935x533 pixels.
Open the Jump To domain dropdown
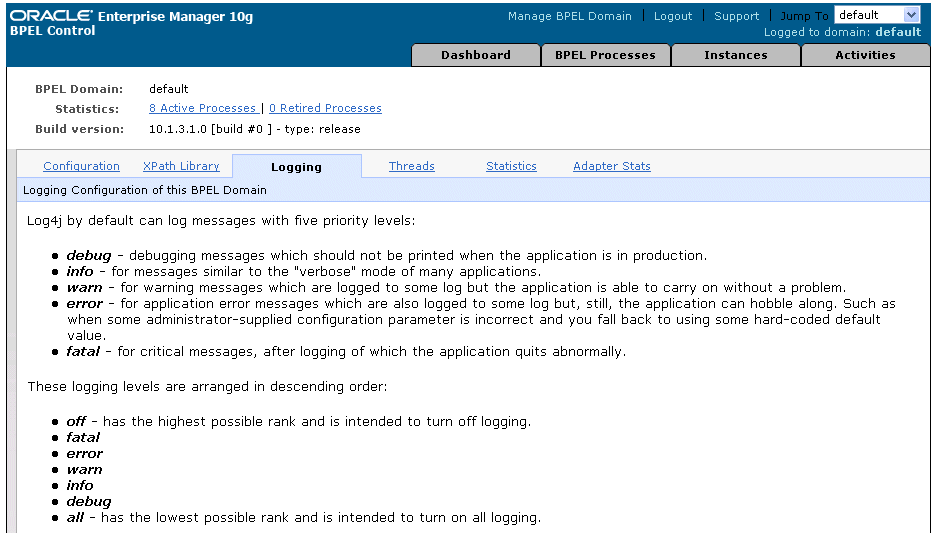tap(877, 15)
